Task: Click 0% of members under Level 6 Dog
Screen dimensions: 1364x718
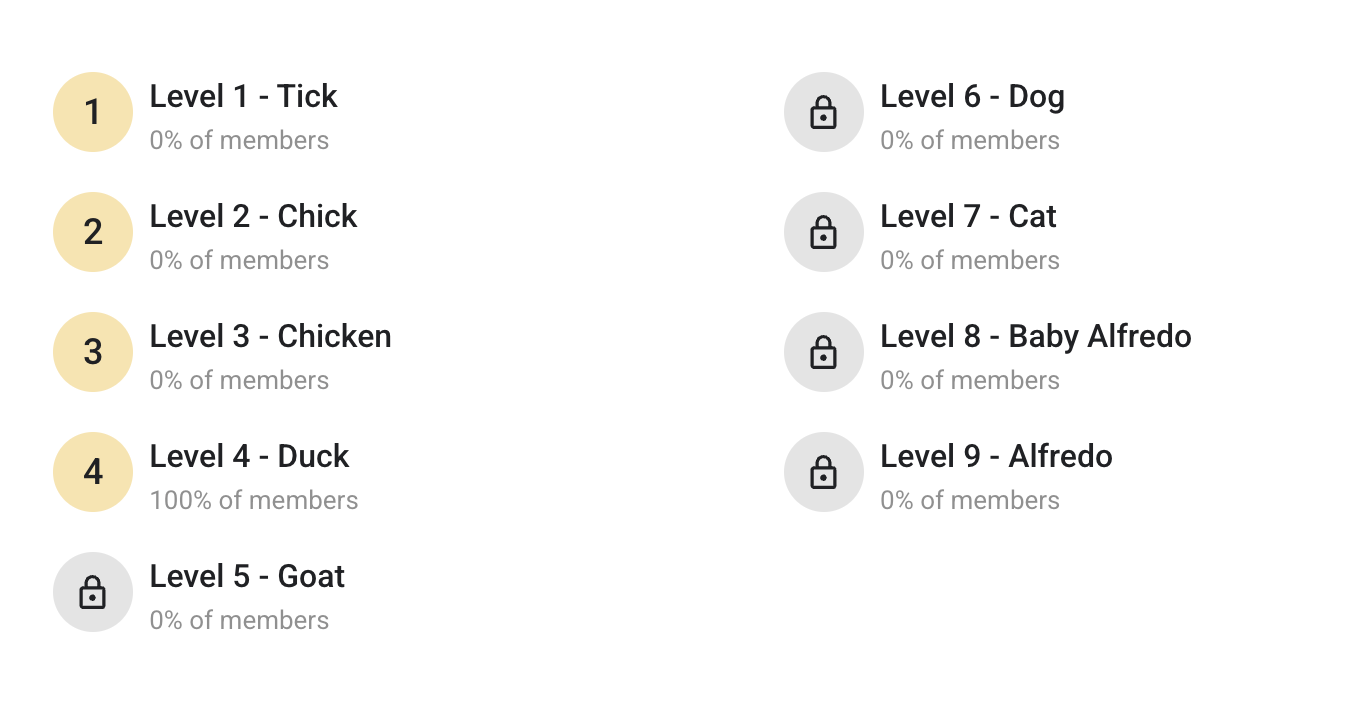Action: pos(970,140)
